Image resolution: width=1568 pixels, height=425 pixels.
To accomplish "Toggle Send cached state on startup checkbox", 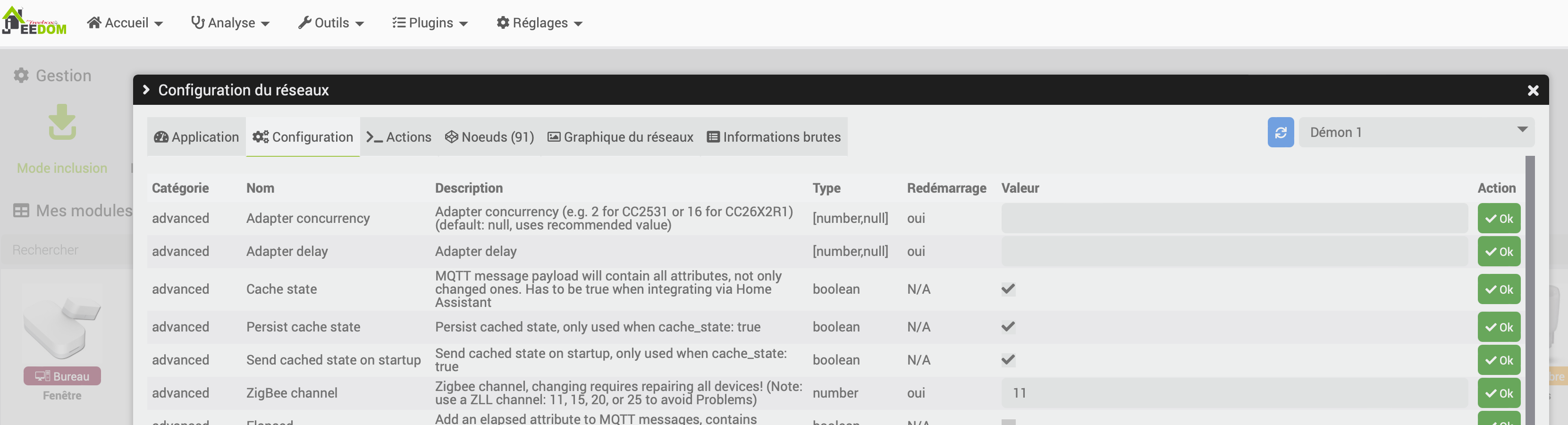I will (x=1008, y=360).
